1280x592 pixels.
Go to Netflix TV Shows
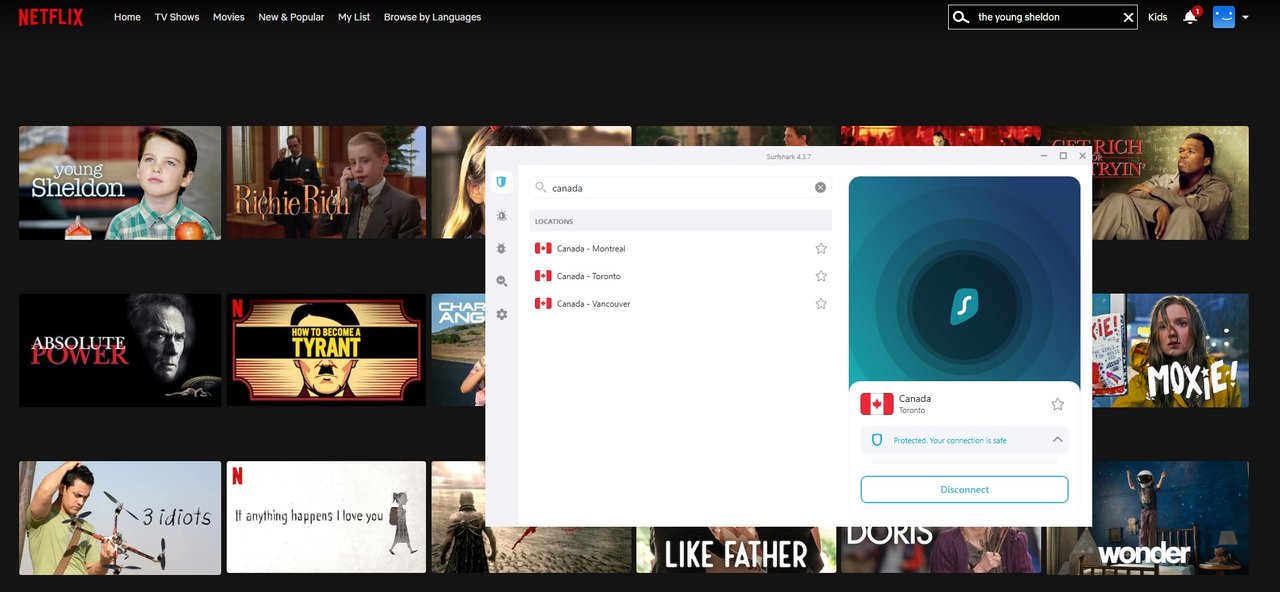click(177, 17)
